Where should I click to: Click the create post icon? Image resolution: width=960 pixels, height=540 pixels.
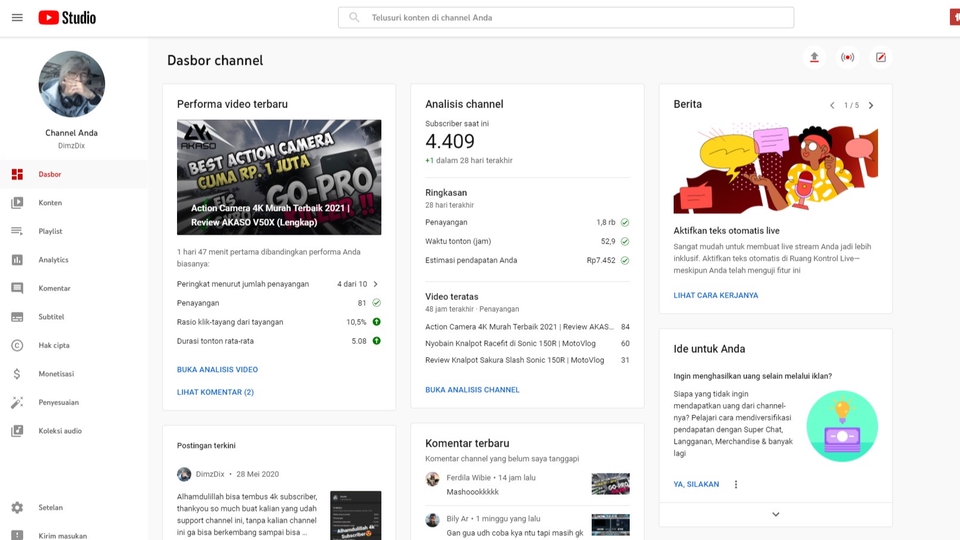coord(880,58)
